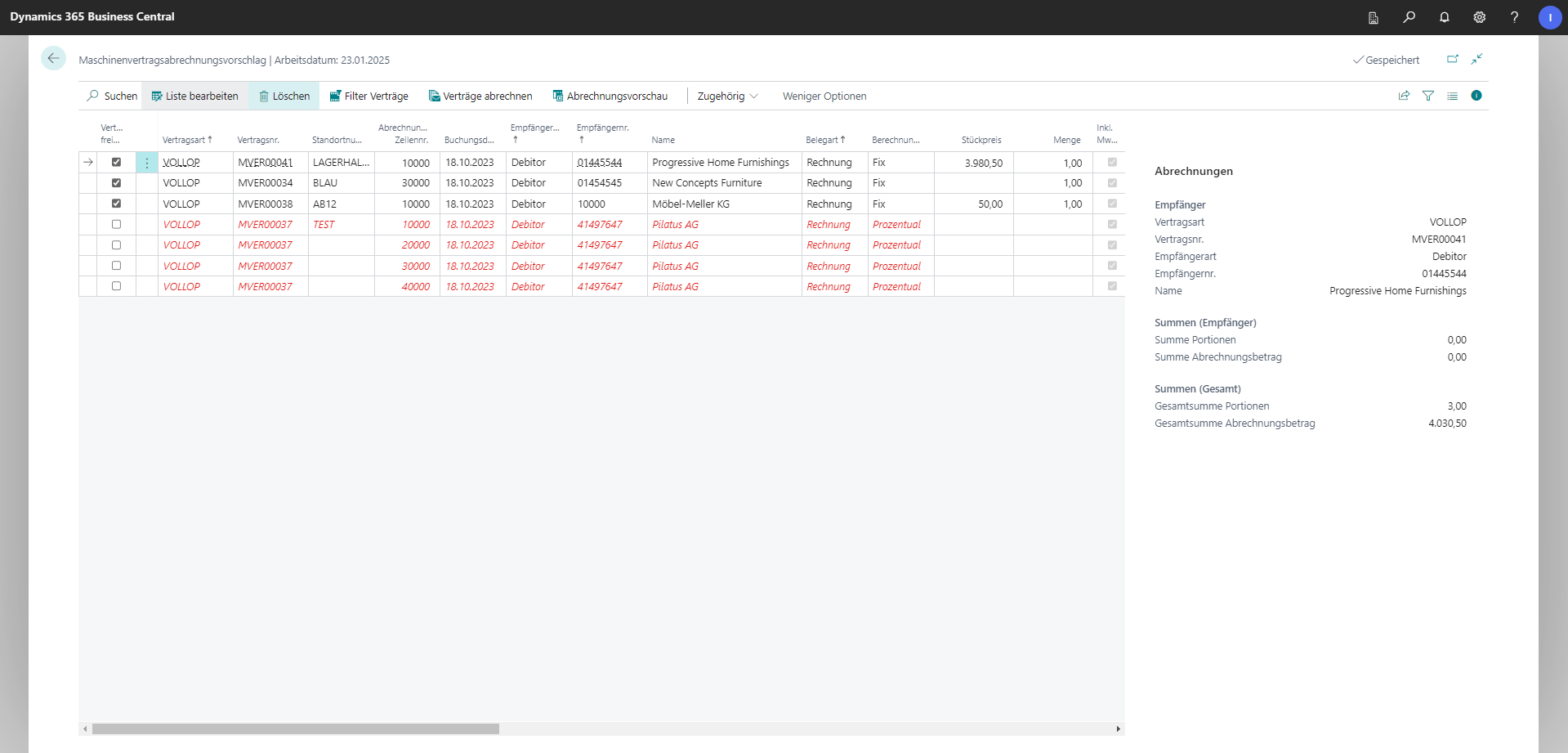The width and height of the screenshot is (1568, 753).
Task: Uncheck the checkbox for MVER00041 row
Action: tap(116, 163)
